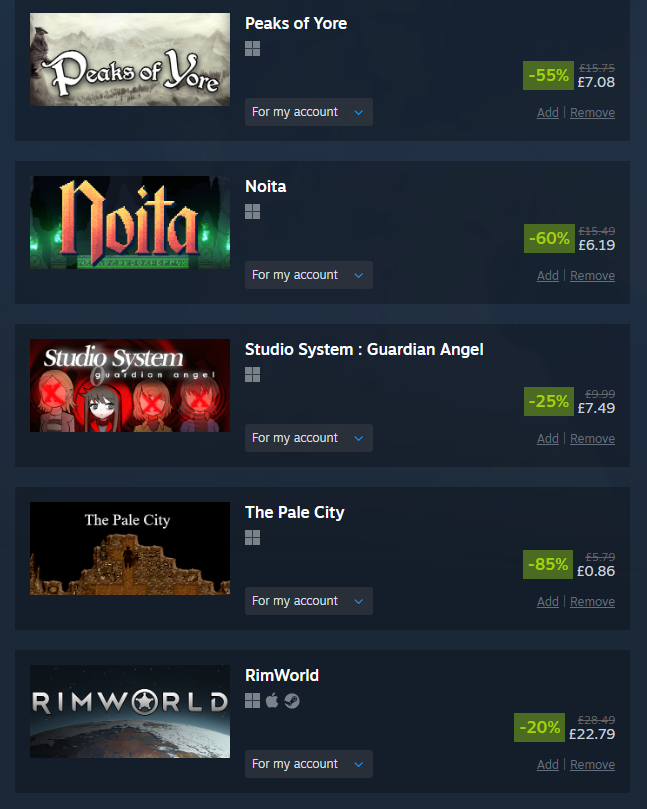Click the Windows icon under The Pale City
Screen dimensions: 647x809
click(x=252, y=538)
